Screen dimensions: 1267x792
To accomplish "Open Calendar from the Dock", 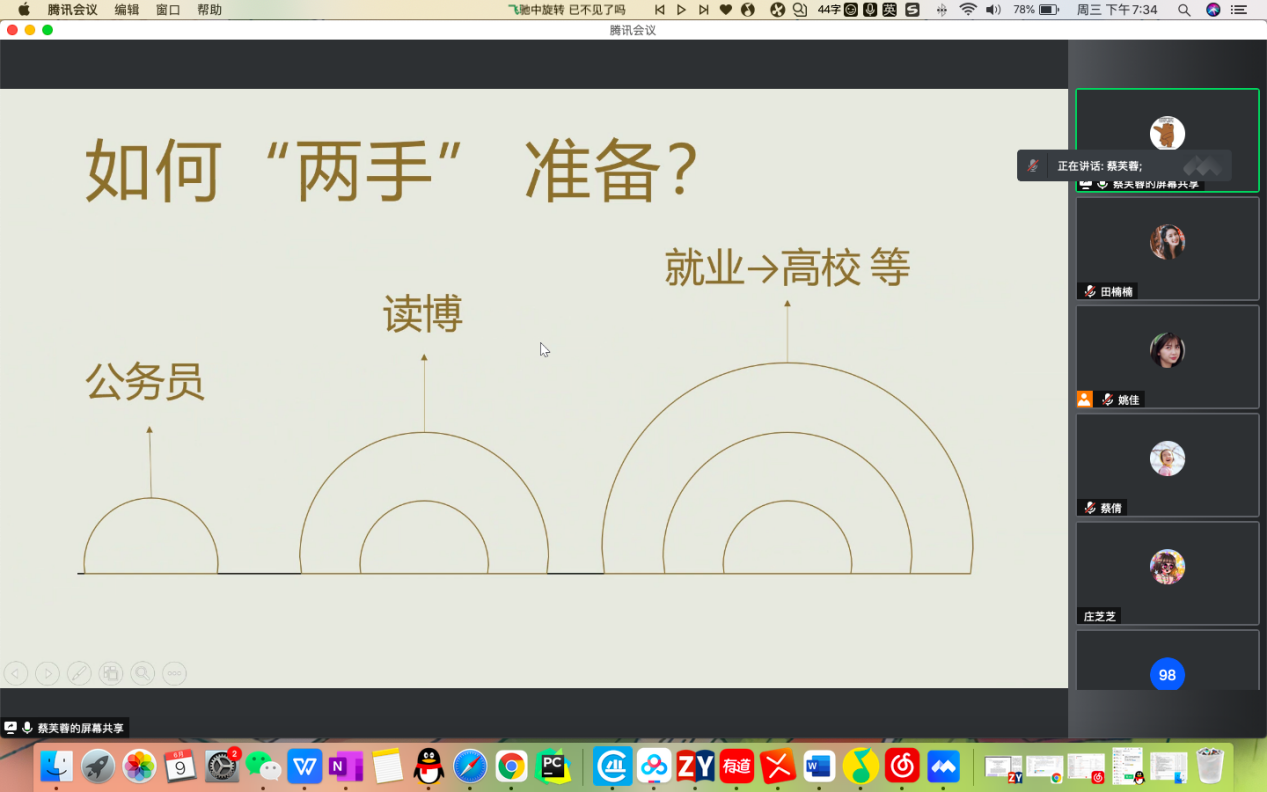I will coord(180,766).
